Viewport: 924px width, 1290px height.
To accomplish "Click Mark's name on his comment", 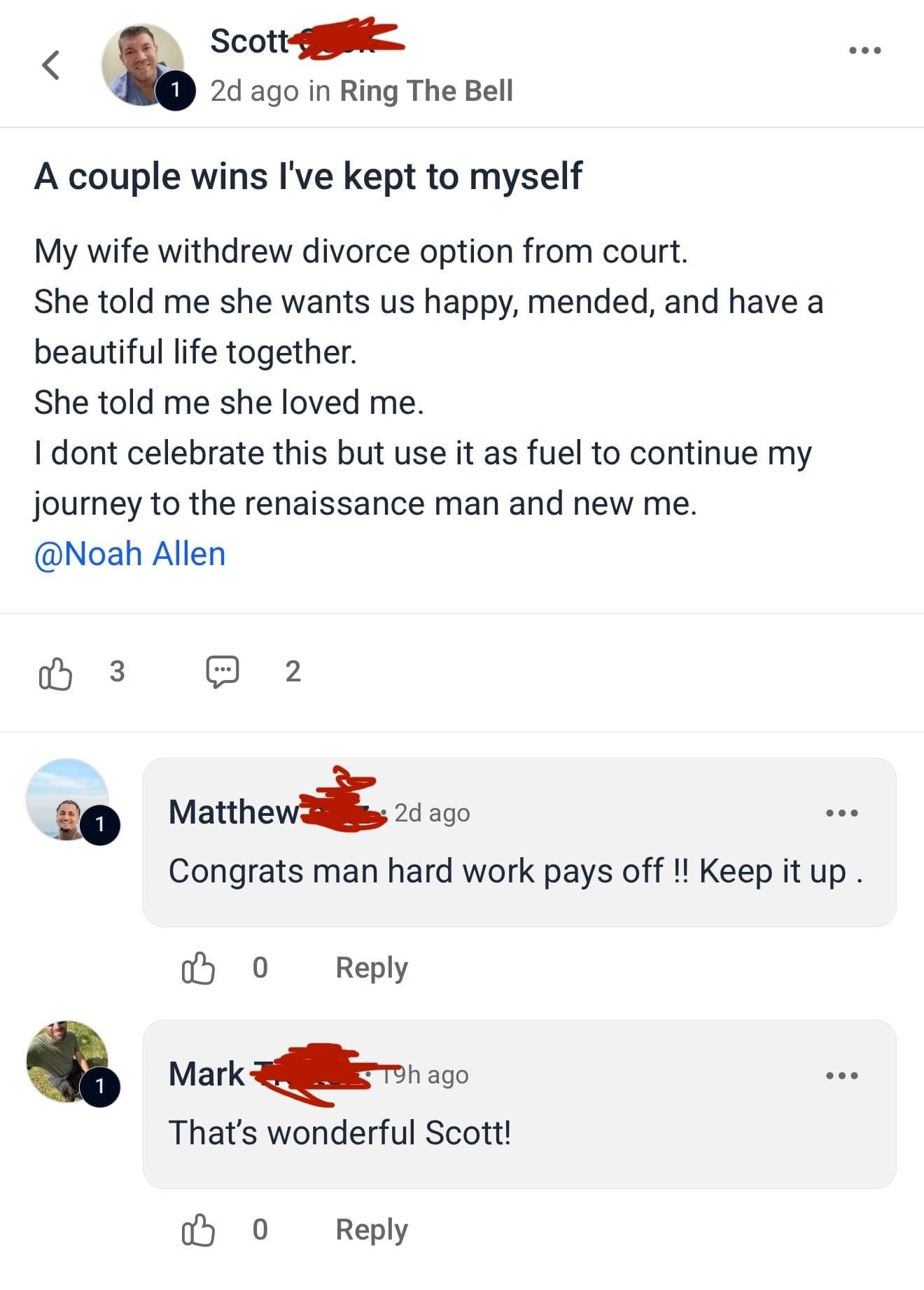I will tap(206, 1074).
